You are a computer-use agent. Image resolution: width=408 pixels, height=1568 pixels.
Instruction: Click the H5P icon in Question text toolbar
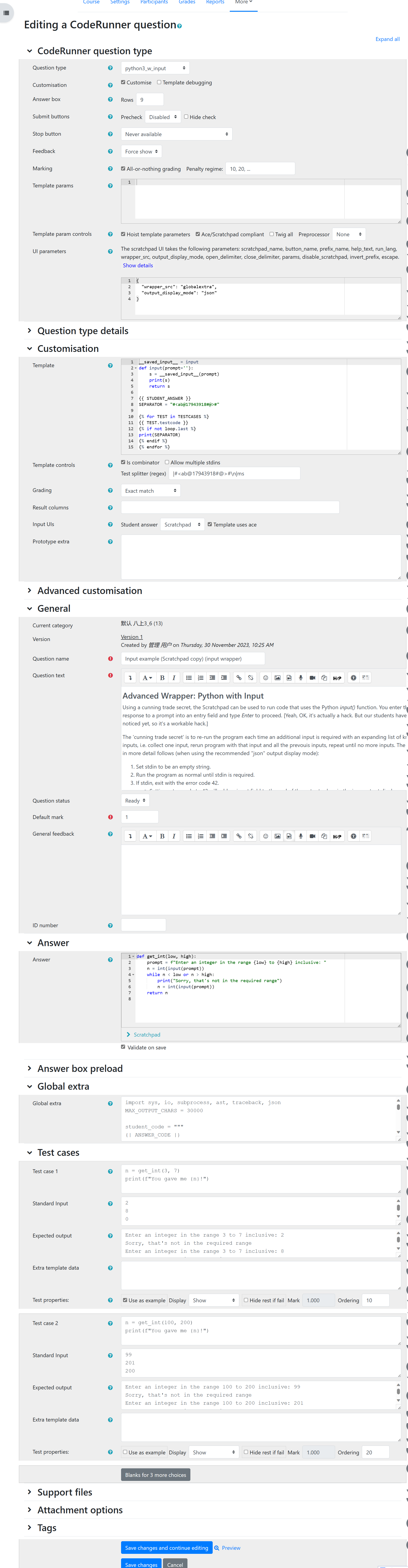pos(337,677)
